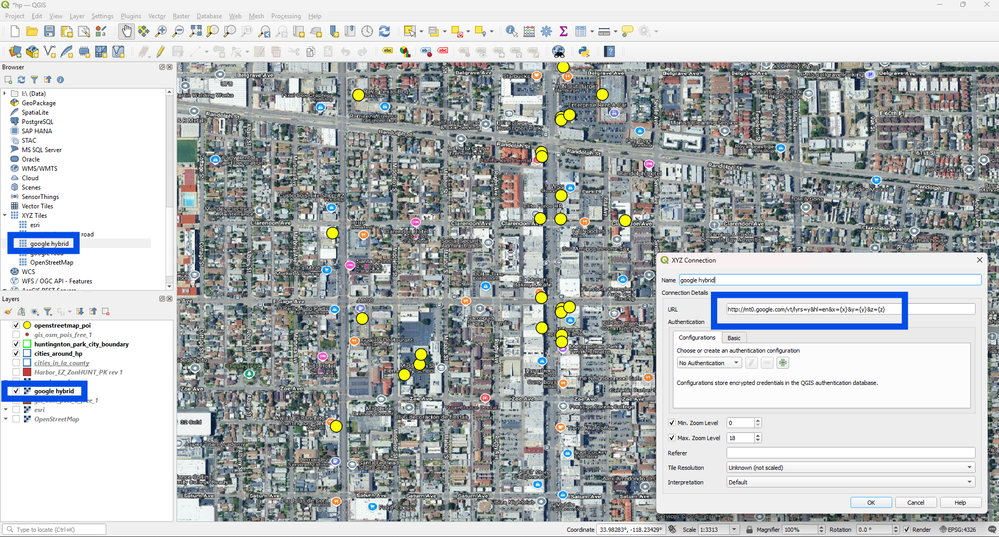Image resolution: width=999 pixels, height=537 pixels.
Task: Expand the Tile Resolution dropdown
Action: click(850, 467)
